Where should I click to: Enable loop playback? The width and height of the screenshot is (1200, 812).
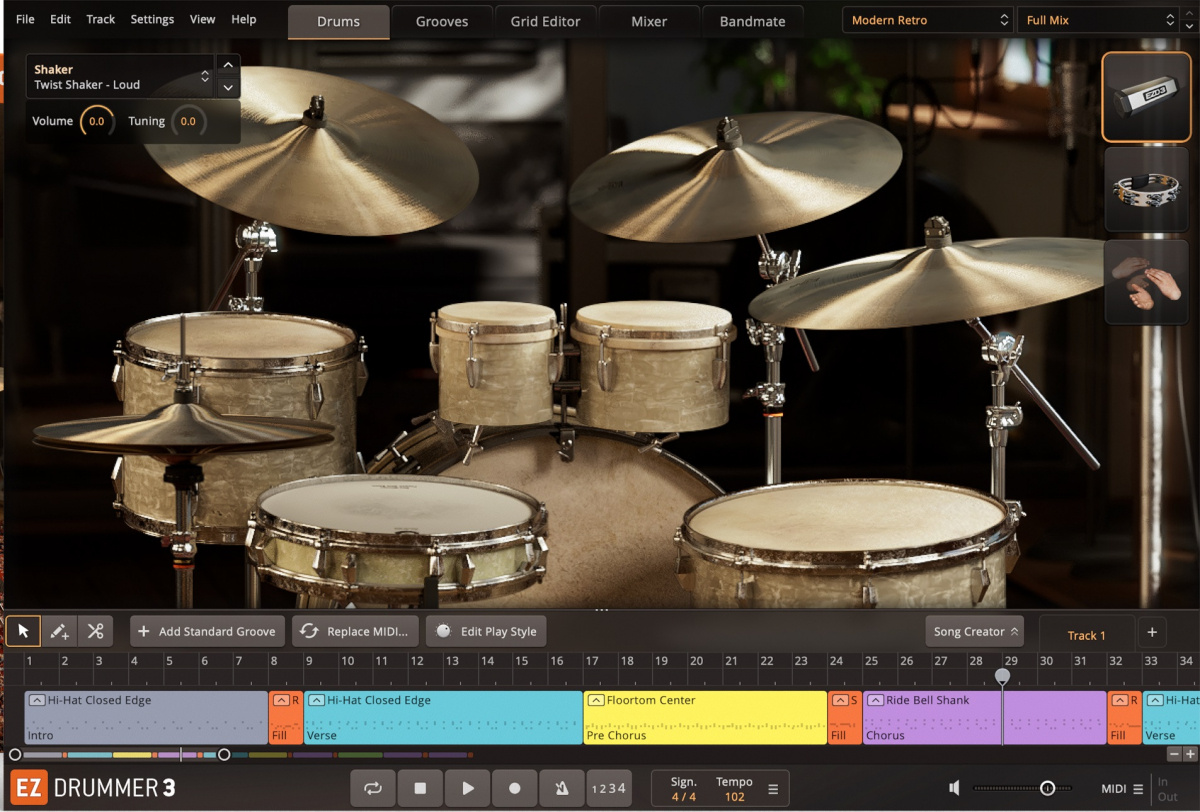(372, 788)
